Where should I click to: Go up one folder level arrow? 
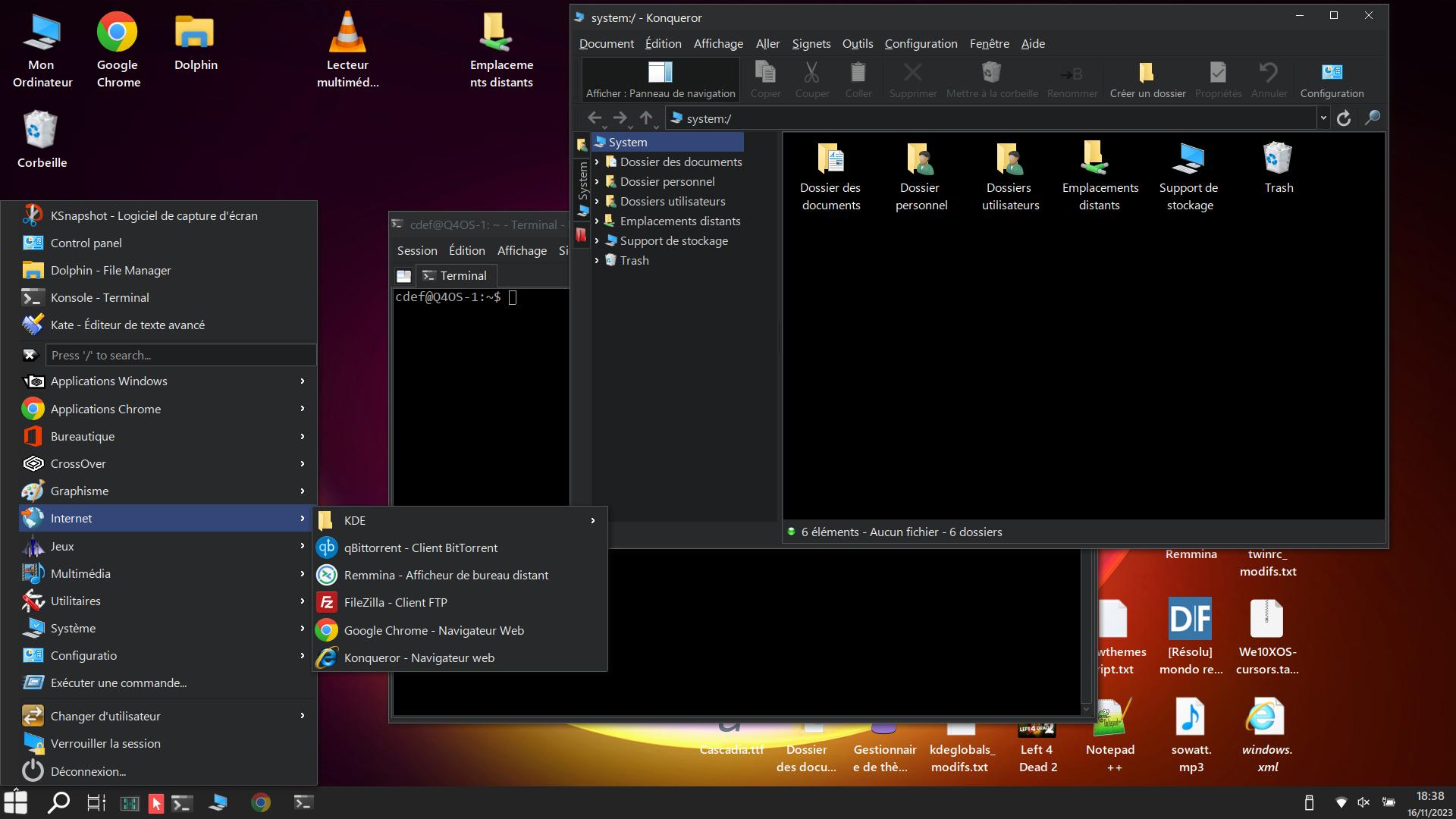(646, 118)
